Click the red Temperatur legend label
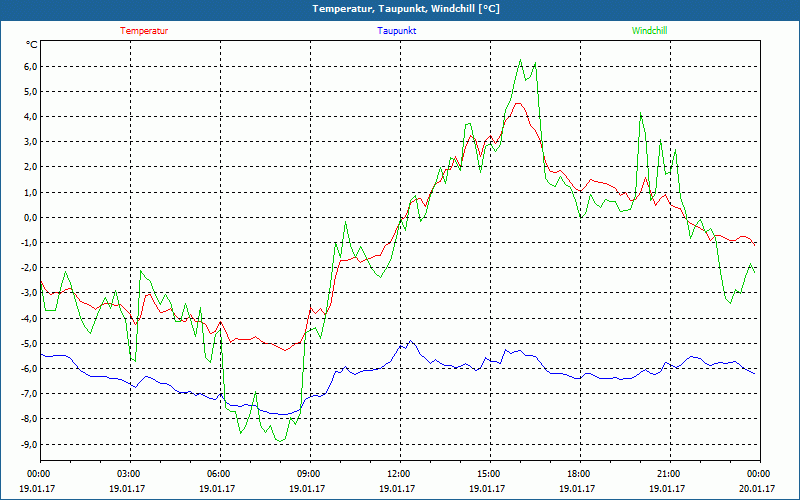800x500 pixels. click(144, 31)
